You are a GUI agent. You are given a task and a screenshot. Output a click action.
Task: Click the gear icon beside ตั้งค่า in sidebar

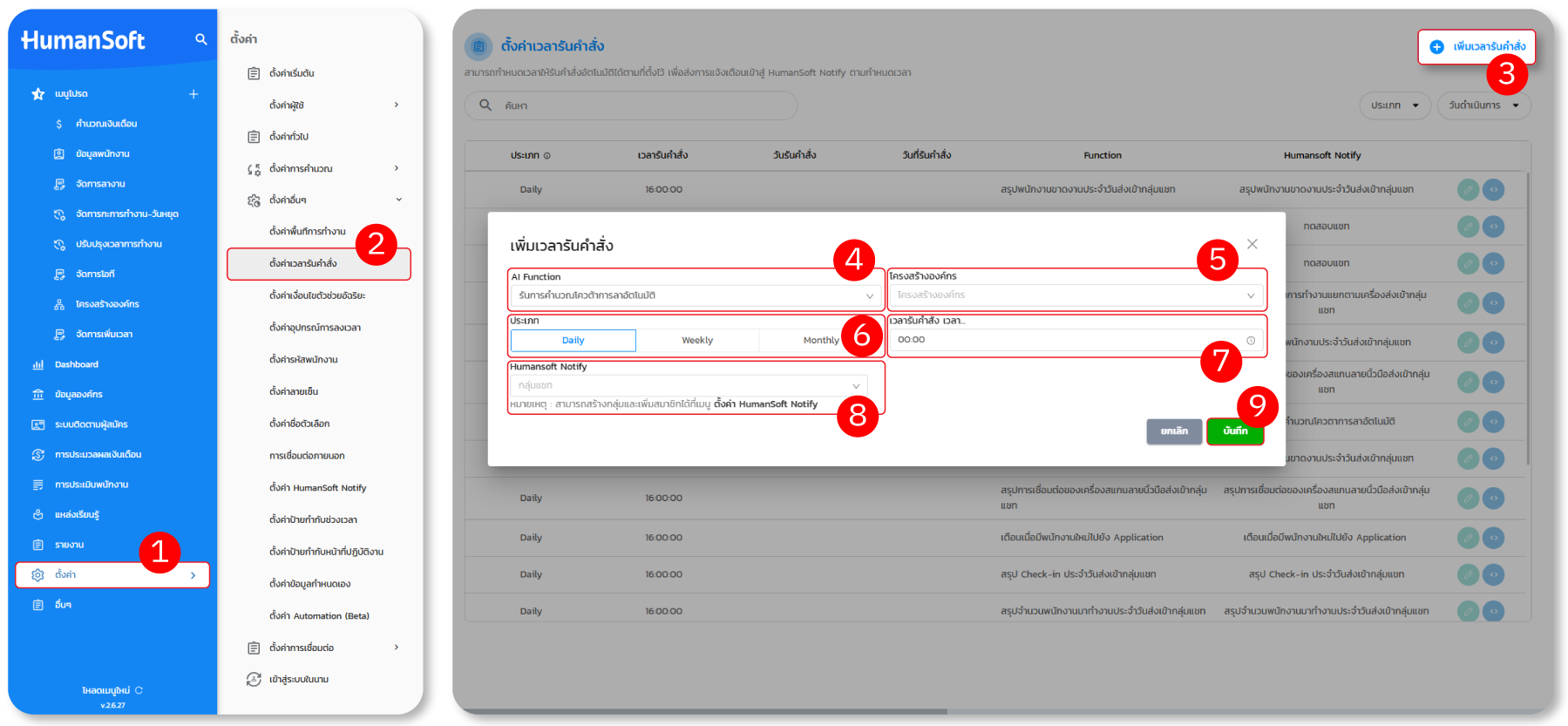[x=37, y=575]
